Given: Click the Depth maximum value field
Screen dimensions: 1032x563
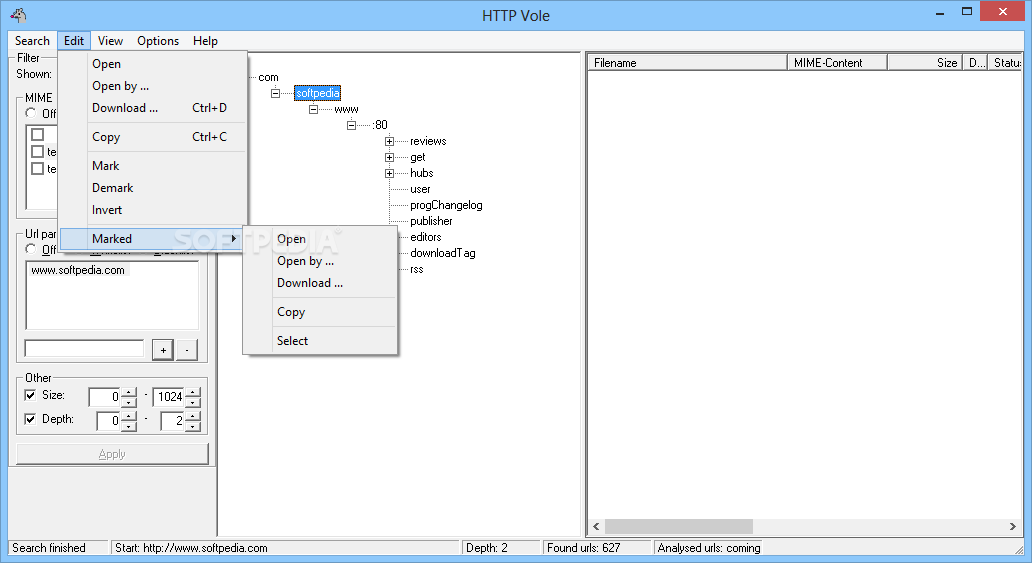Looking at the screenshot, I should 173,420.
